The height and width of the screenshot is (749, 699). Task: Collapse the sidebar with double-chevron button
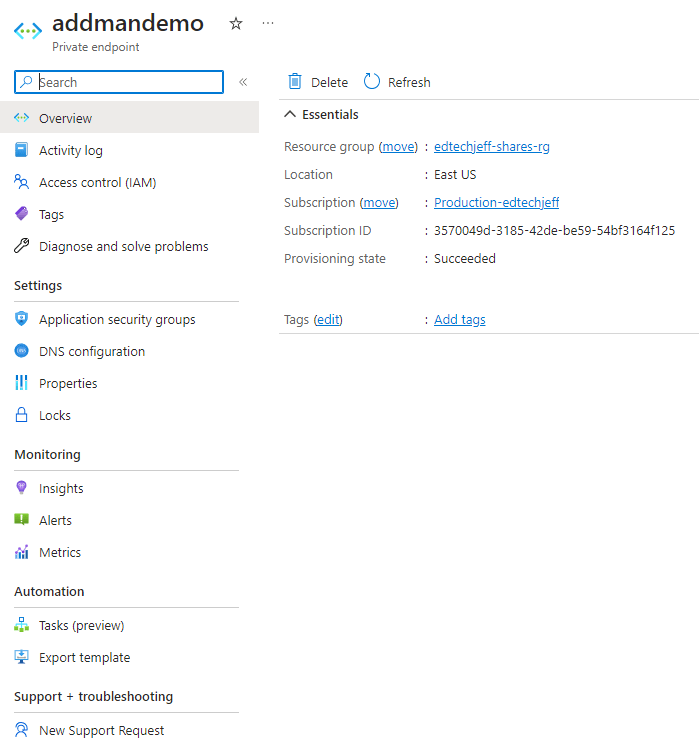pos(243,82)
